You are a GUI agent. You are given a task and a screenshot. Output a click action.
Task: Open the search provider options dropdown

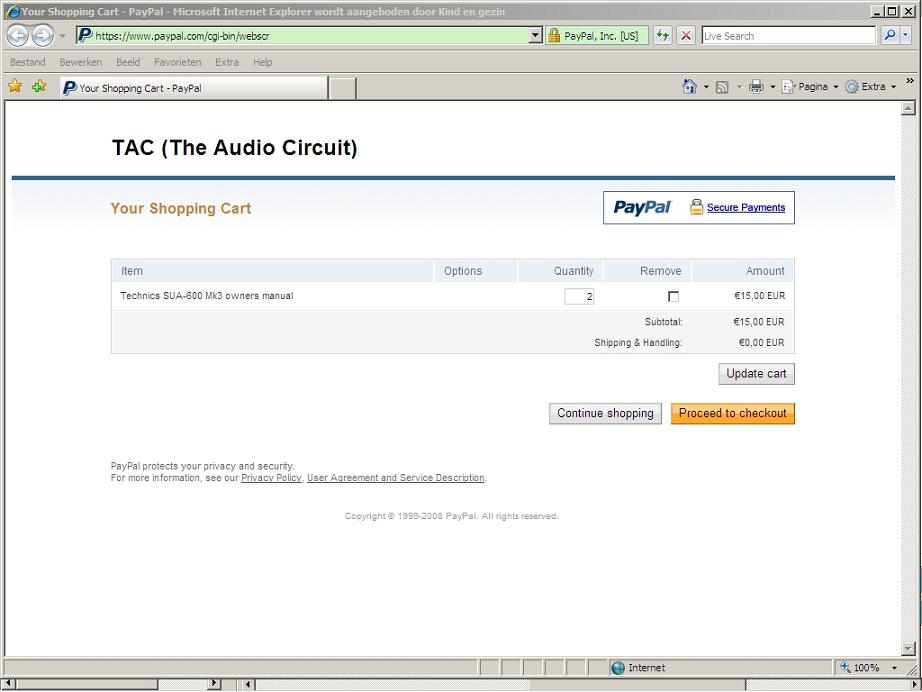click(906, 35)
